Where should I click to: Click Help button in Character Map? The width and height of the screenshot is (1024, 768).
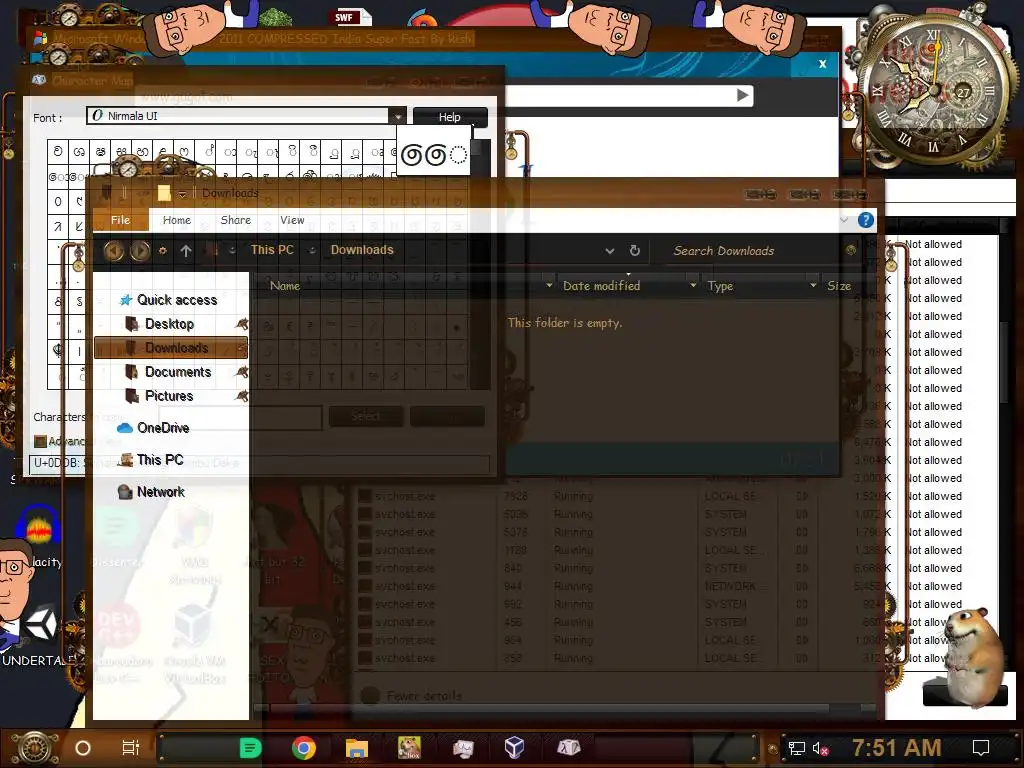tap(450, 117)
